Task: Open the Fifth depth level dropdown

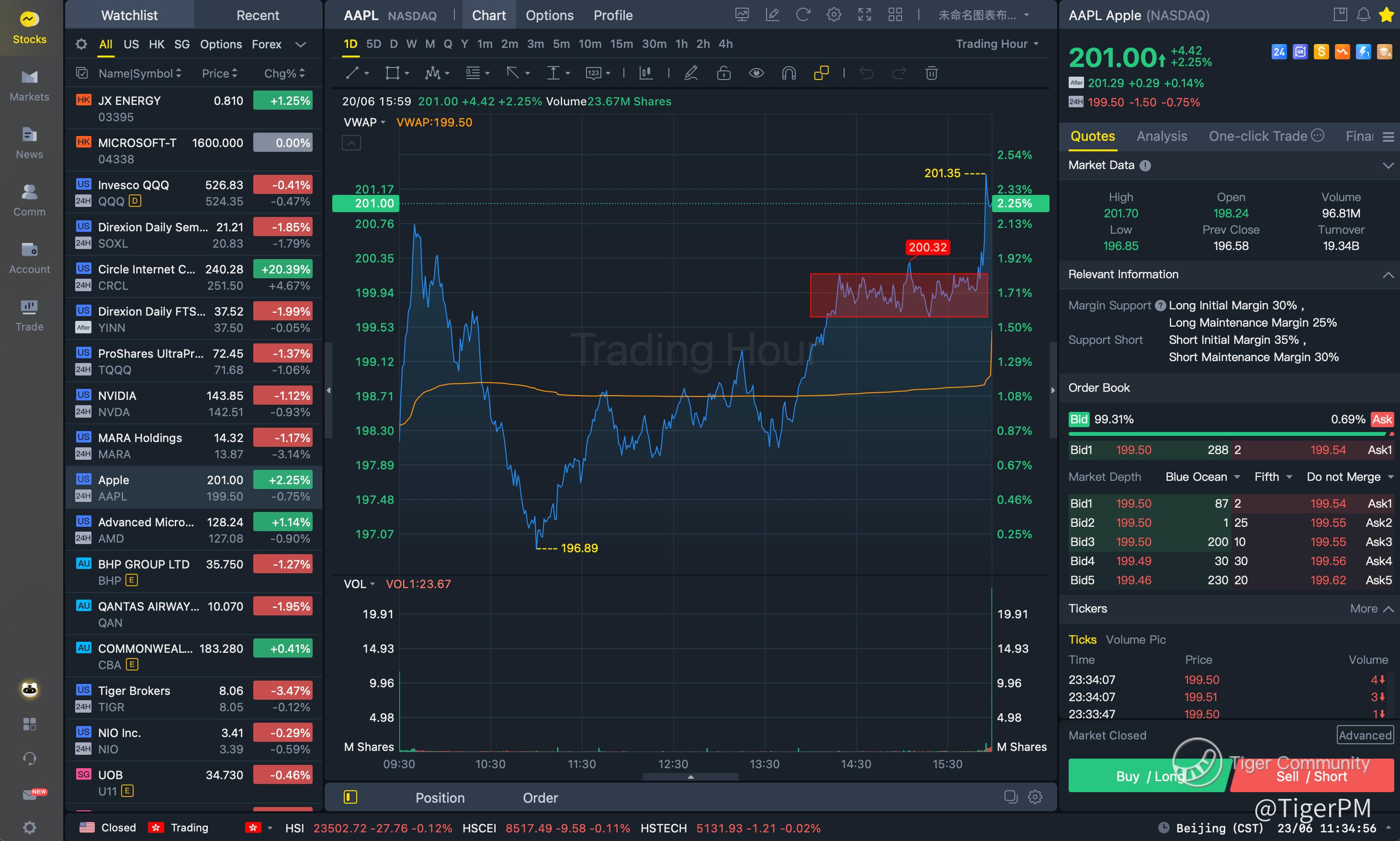Action: click(1273, 477)
